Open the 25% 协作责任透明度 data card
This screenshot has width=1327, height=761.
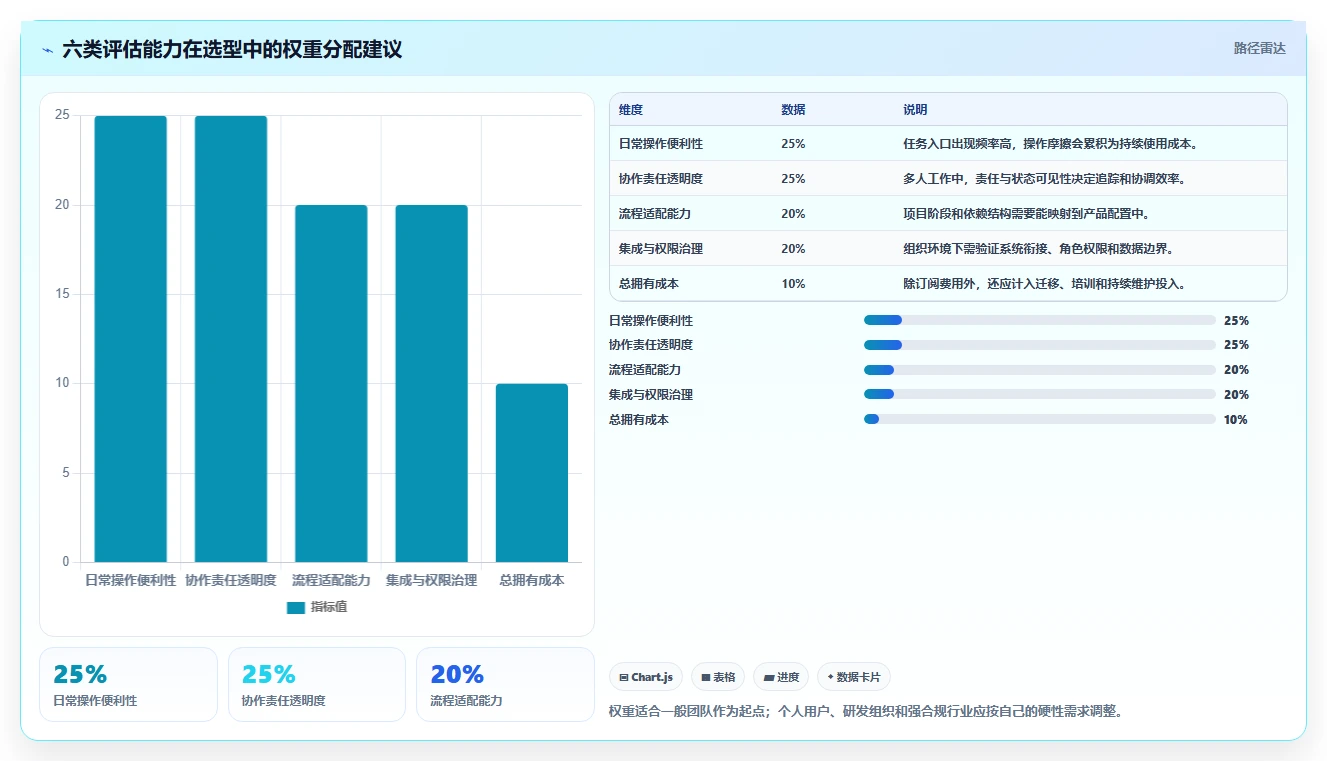pos(317,684)
